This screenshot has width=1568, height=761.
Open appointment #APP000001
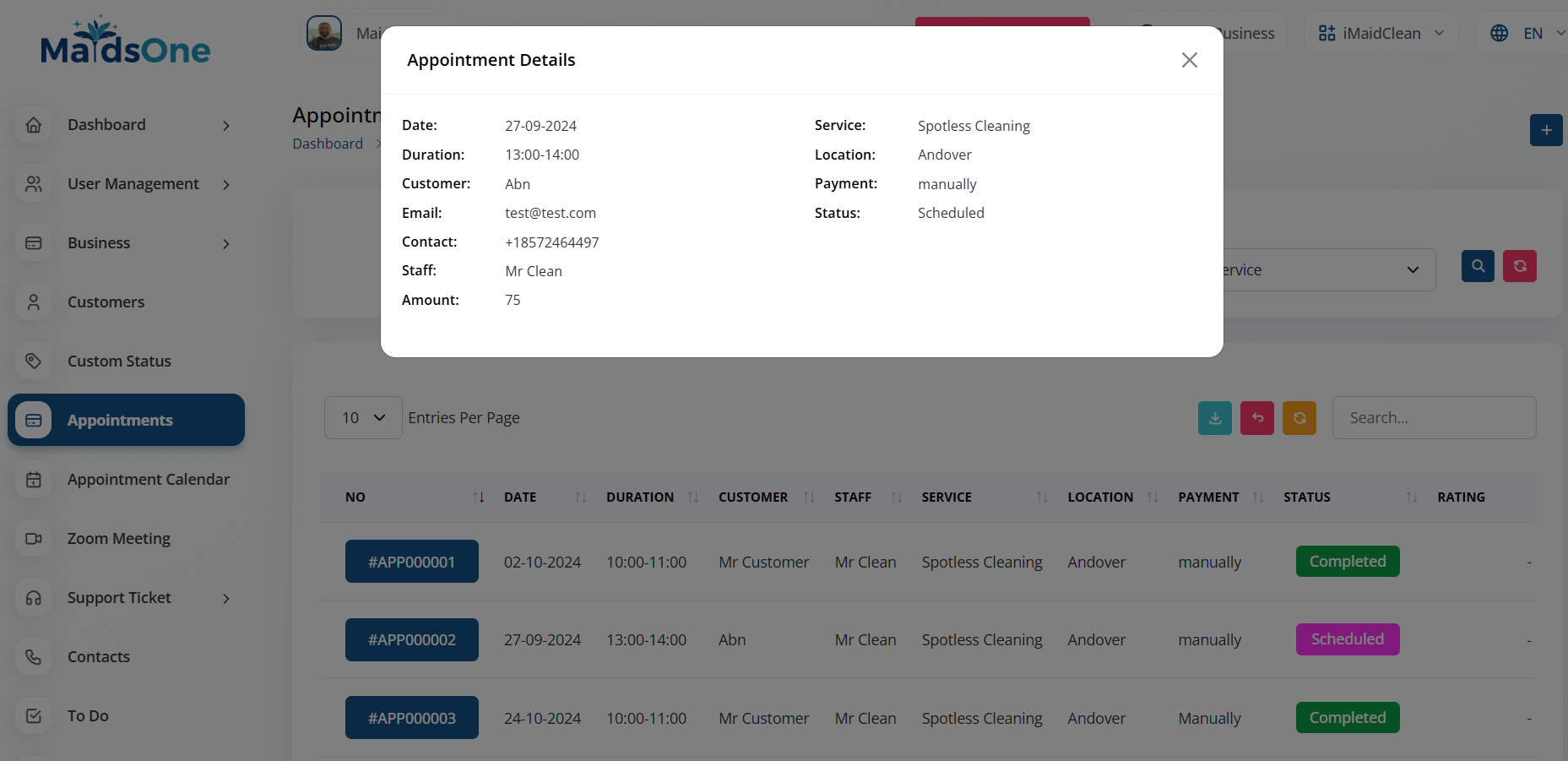coord(411,562)
